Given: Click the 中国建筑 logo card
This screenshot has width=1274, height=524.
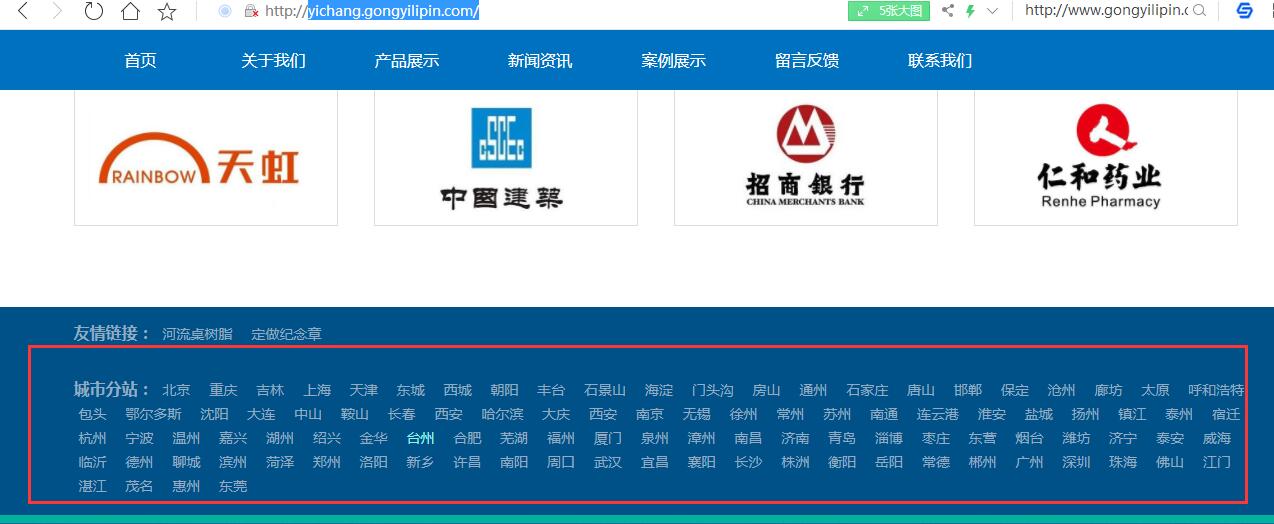Looking at the screenshot, I should click(506, 158).
